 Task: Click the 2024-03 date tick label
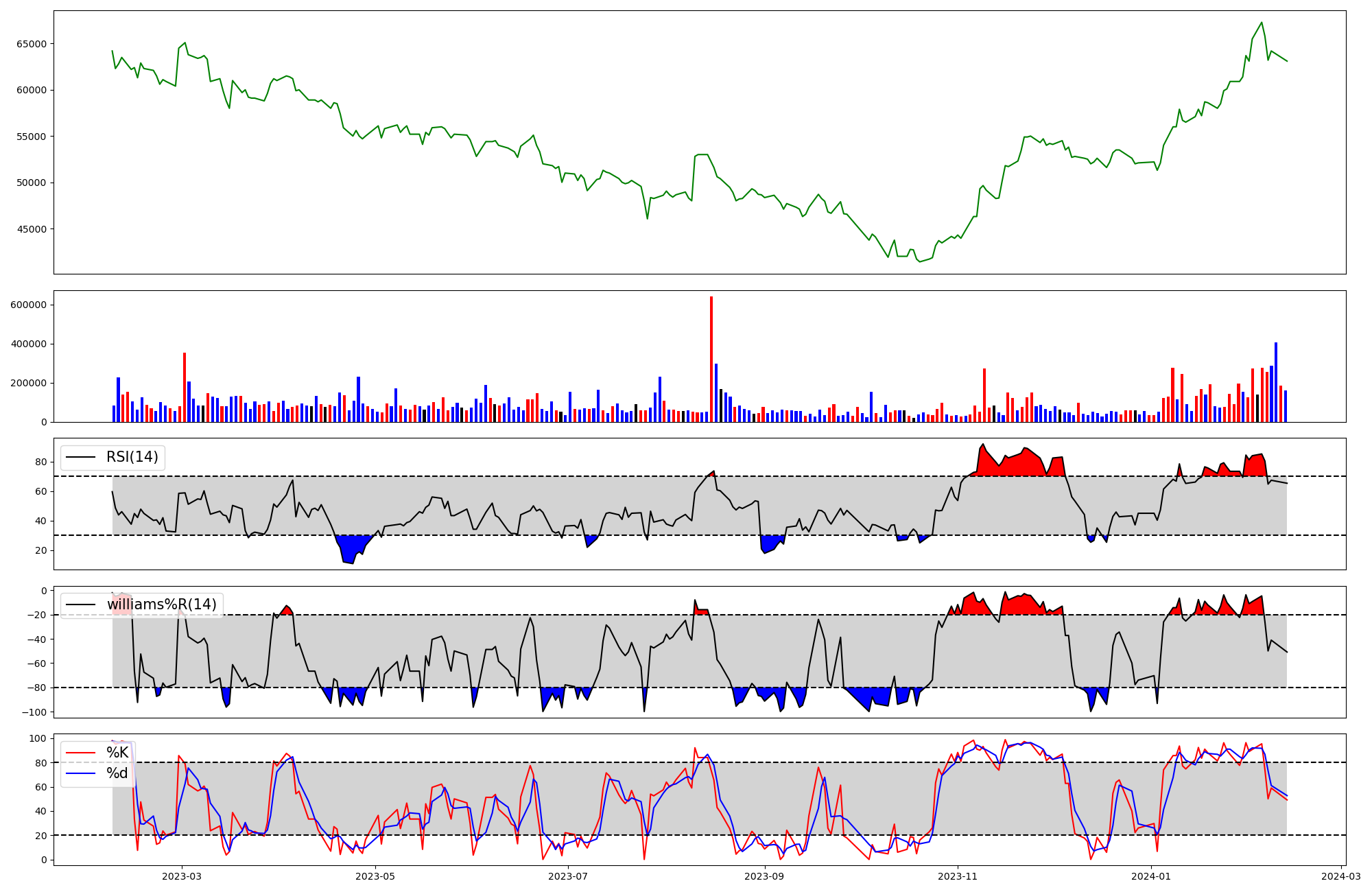point(1340,876)
